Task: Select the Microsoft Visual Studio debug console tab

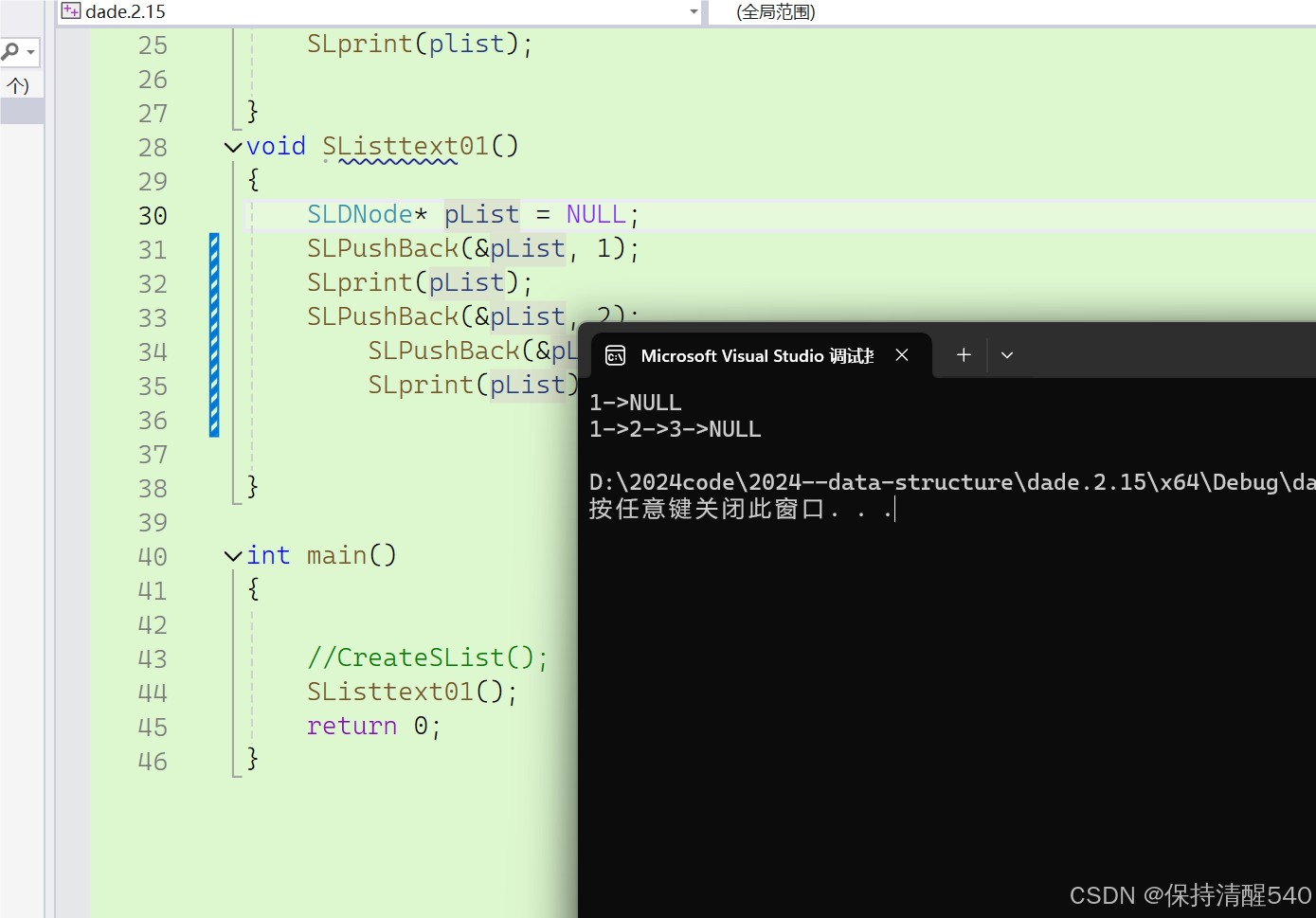Action: pos(761,355)
